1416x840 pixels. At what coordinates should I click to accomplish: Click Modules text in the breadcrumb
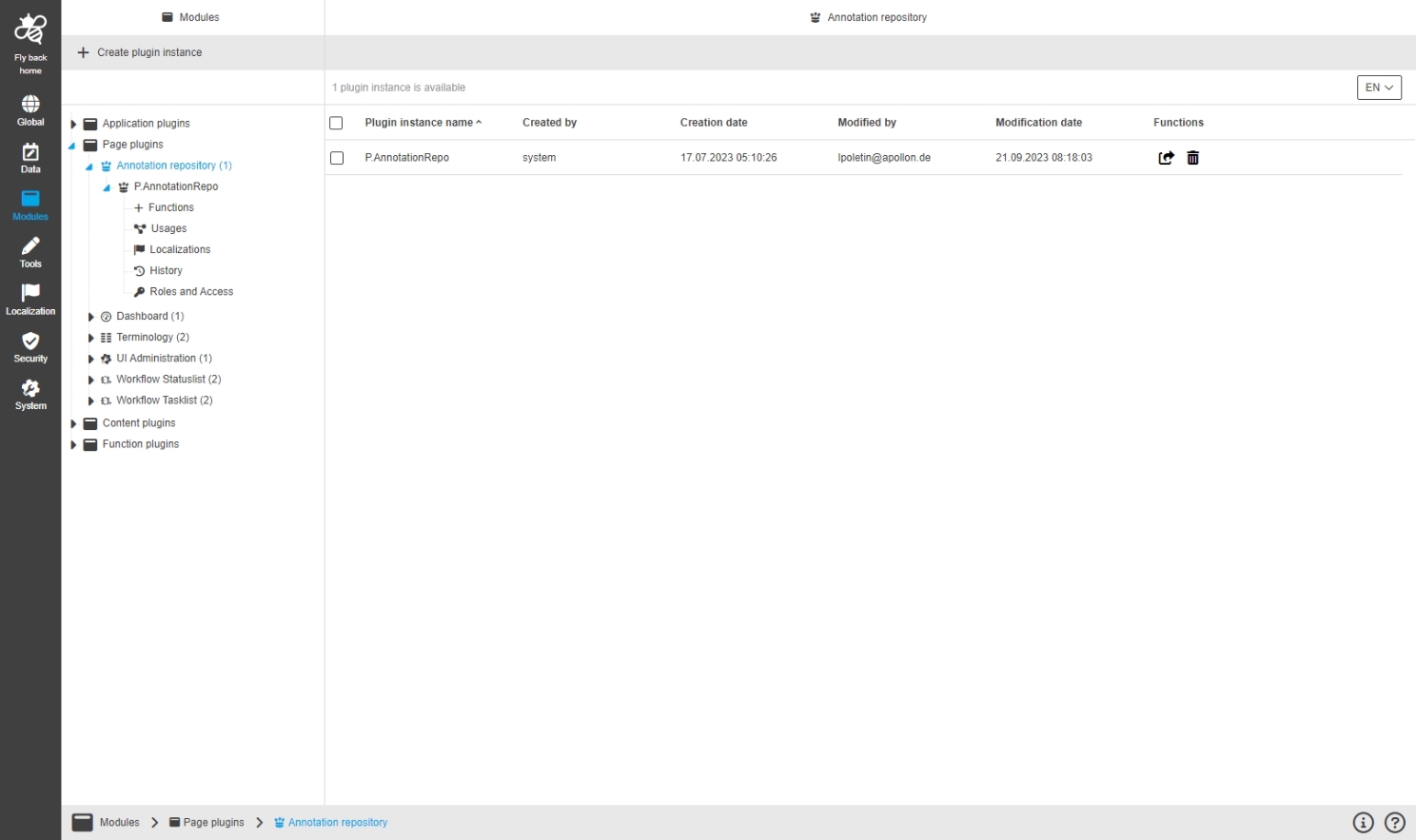(120, 823)
